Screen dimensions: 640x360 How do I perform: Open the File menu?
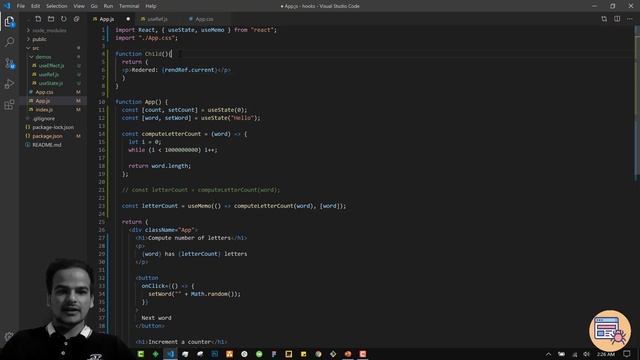coord(21,6)
